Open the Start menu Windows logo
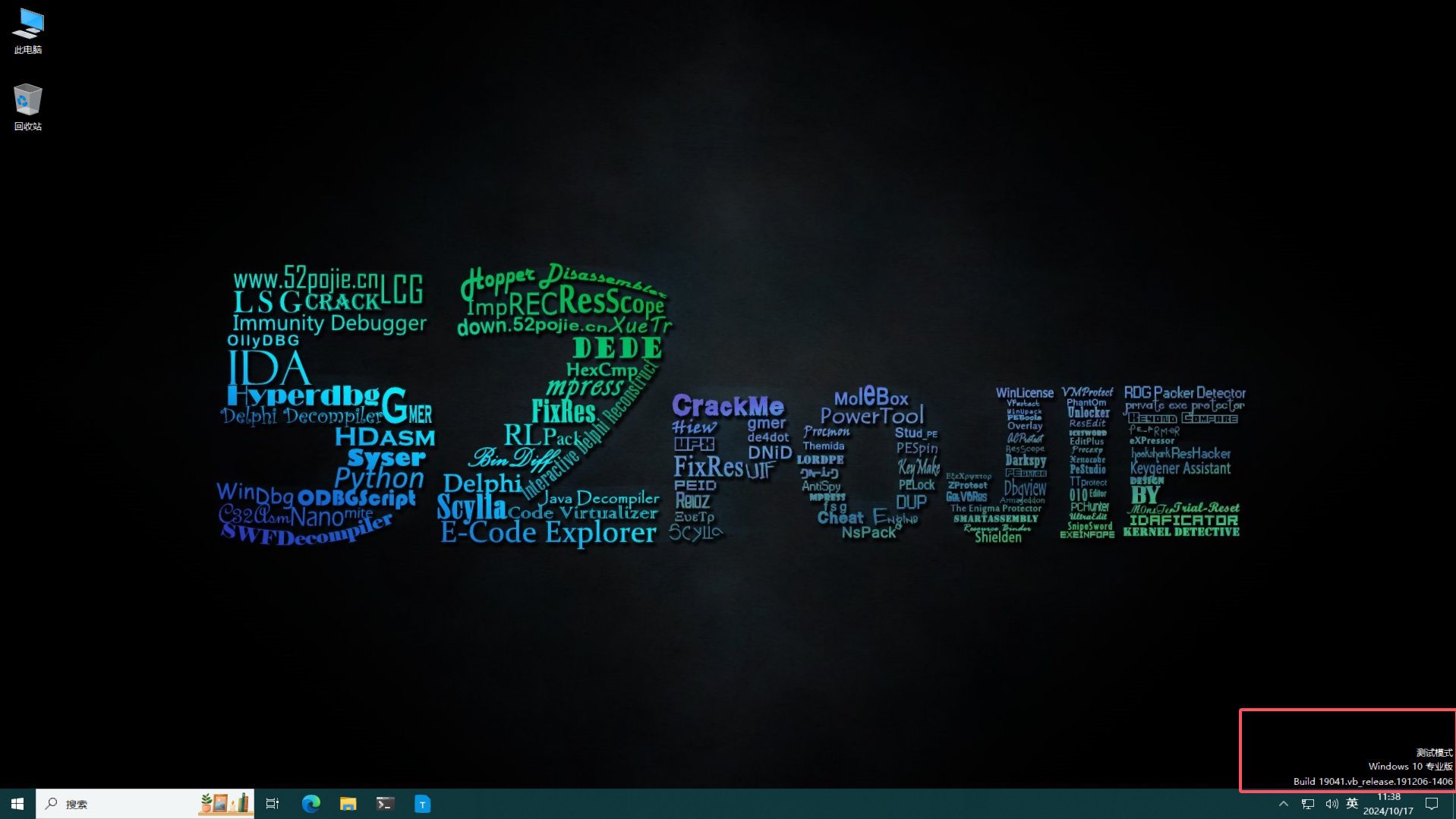1456x819 pixels. [17, 804]
